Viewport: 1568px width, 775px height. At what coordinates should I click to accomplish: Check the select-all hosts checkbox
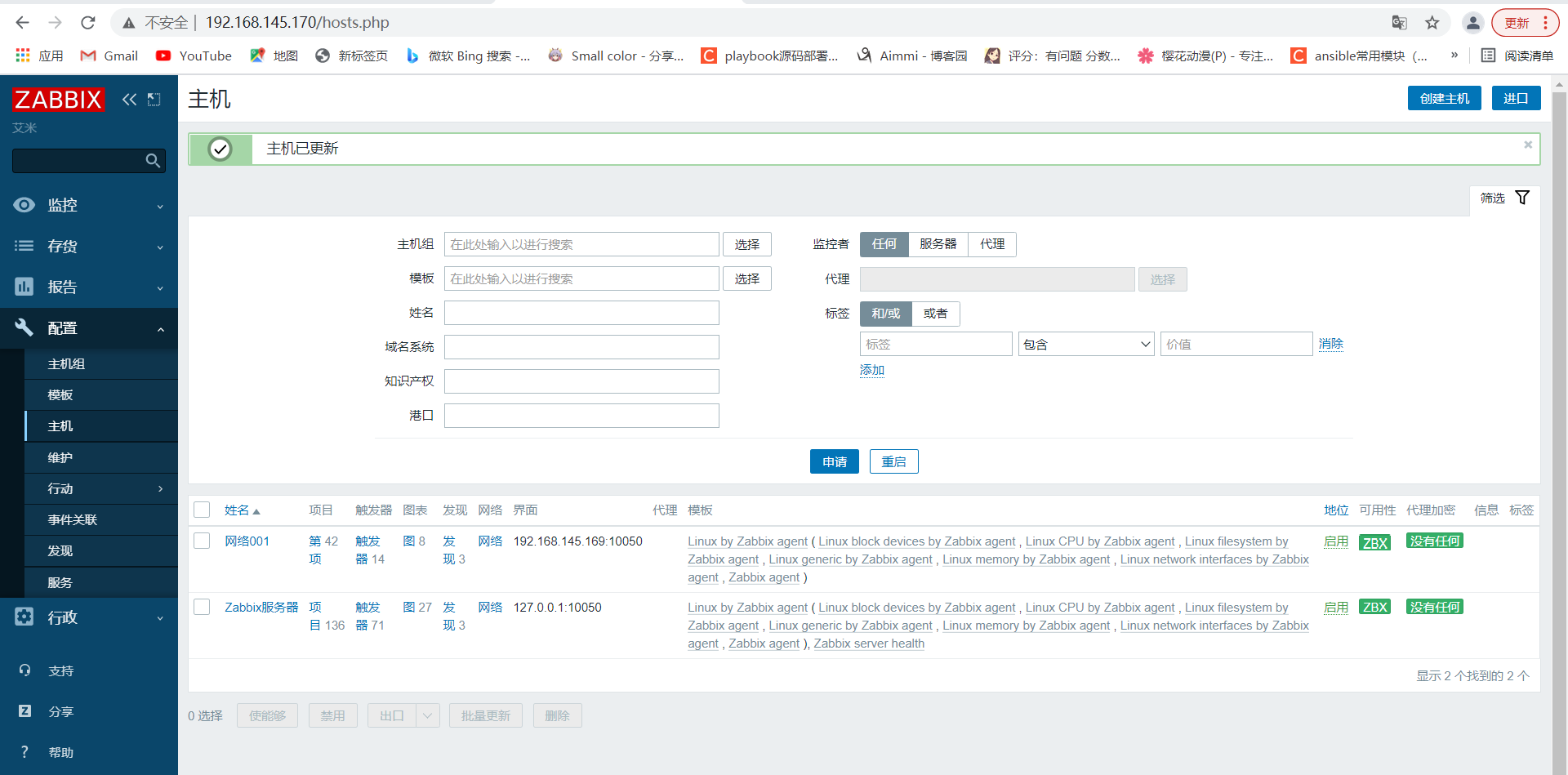tap(202, 510)
